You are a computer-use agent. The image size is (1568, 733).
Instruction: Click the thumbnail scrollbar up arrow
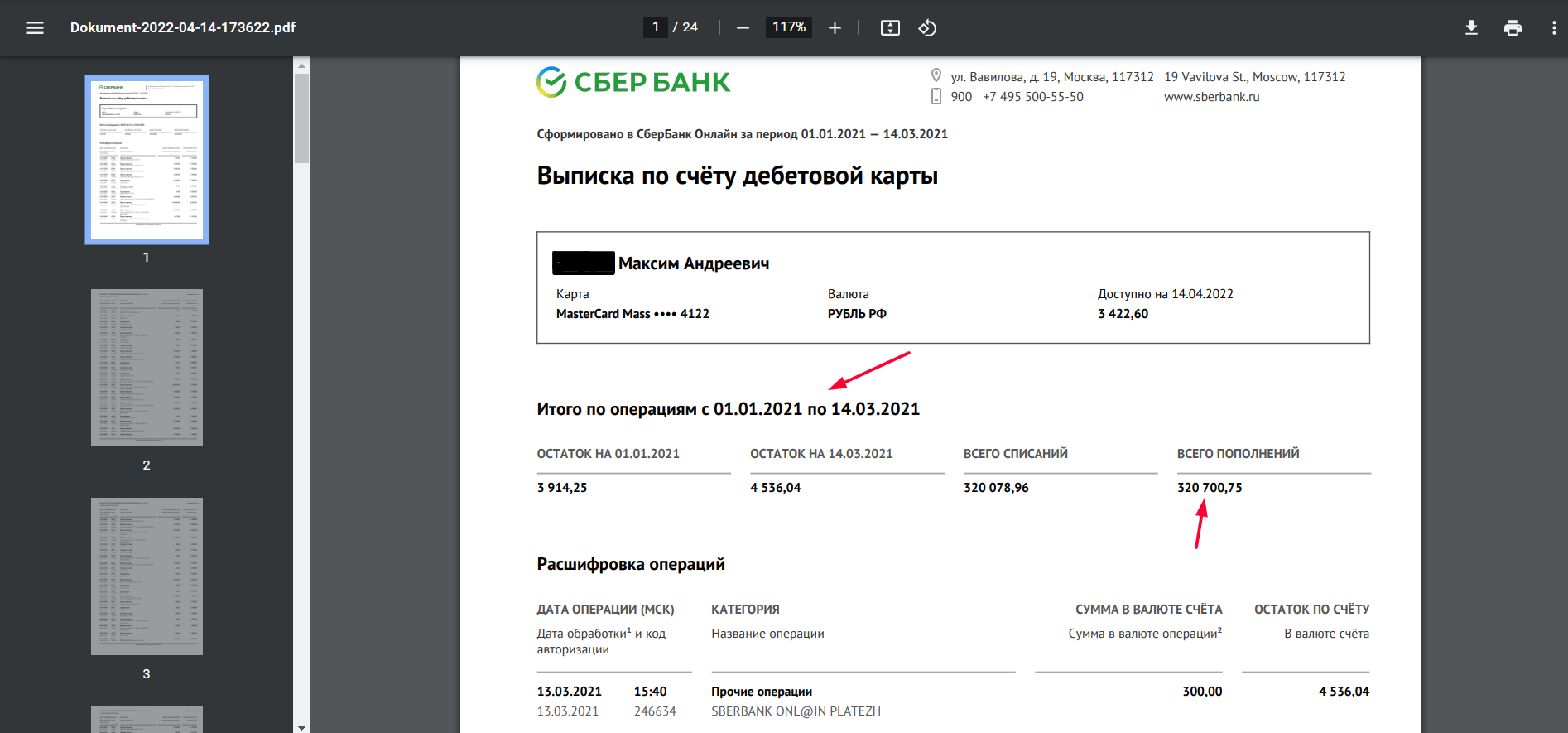301,65
